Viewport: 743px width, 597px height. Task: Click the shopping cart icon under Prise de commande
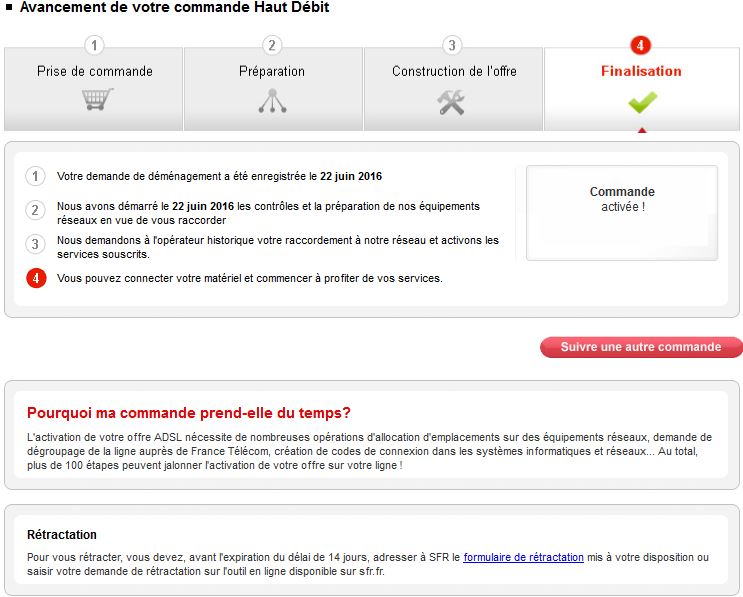click(98, 100)
